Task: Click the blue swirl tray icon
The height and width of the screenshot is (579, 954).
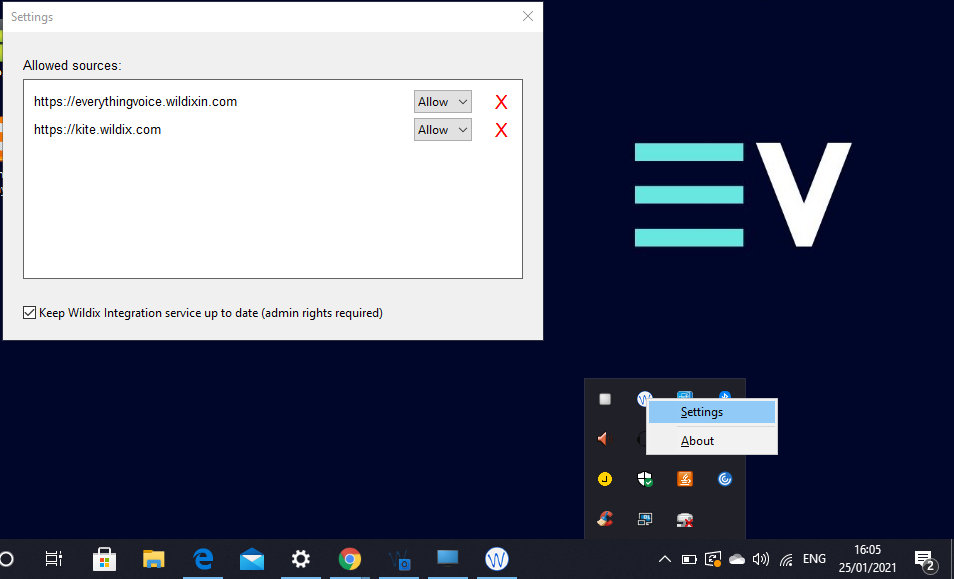Action: pos(725,479)
